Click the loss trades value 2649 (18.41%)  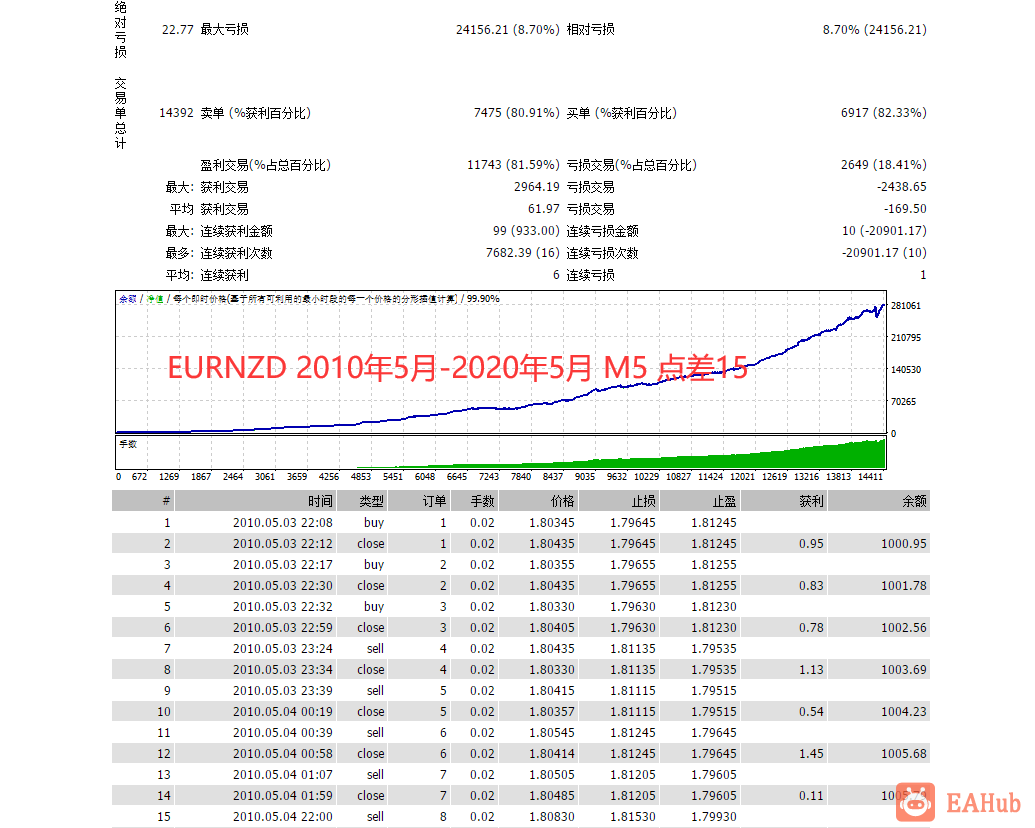(x=884, y=165)
